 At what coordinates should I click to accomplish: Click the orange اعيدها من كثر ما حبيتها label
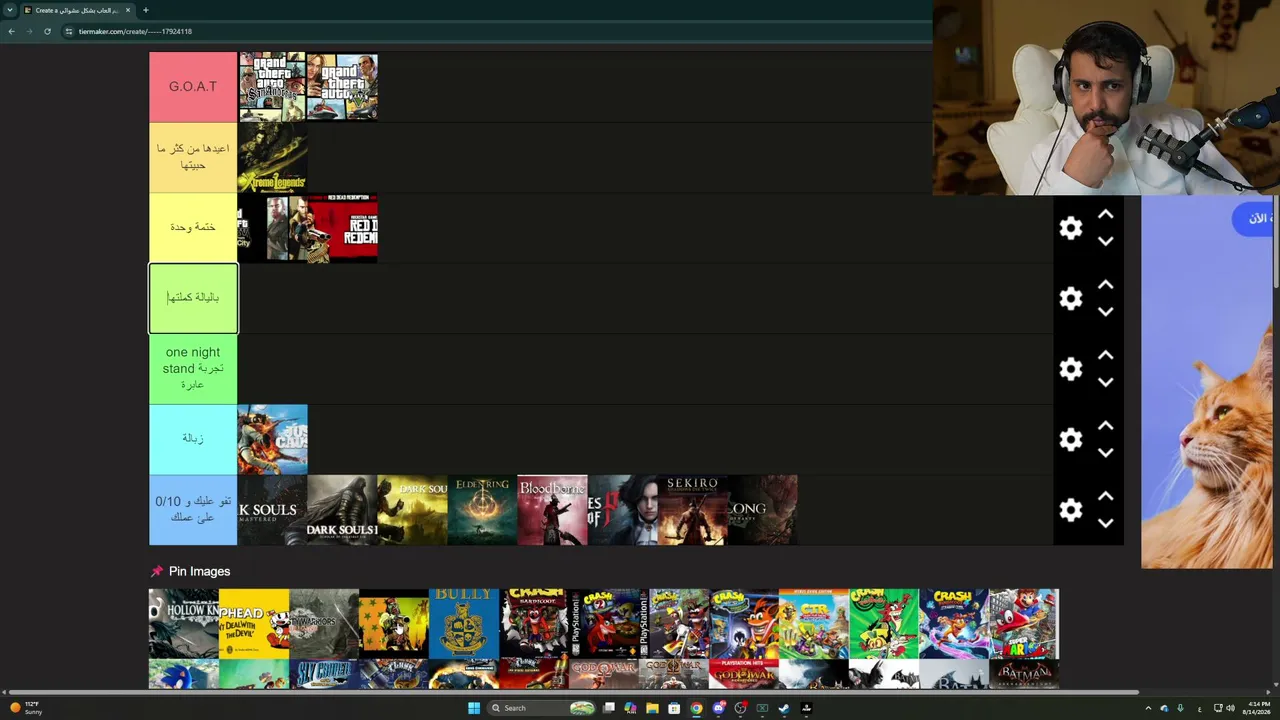(193, 157)
